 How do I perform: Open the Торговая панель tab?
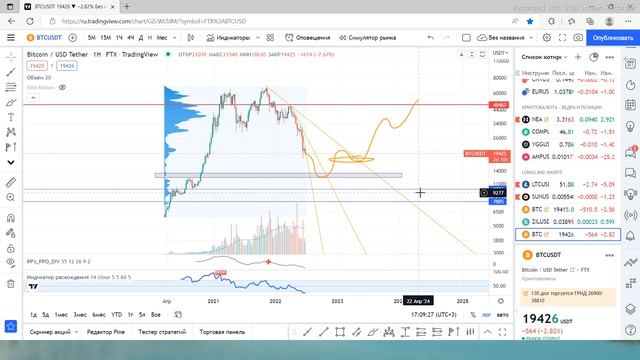pyautogui.click(x=222, y=332)
